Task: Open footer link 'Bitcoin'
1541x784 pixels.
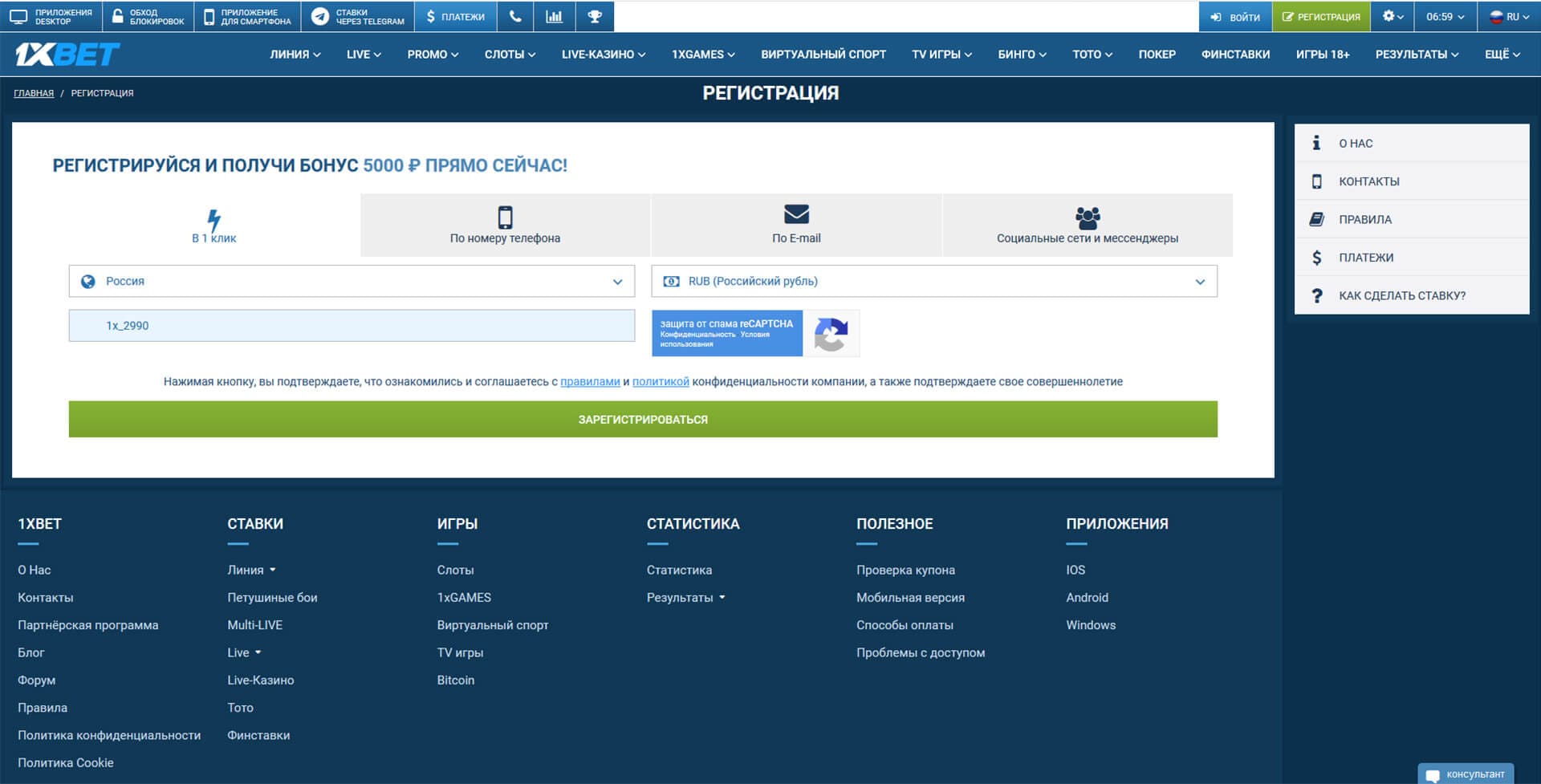Action: click(x=456, y=680)
